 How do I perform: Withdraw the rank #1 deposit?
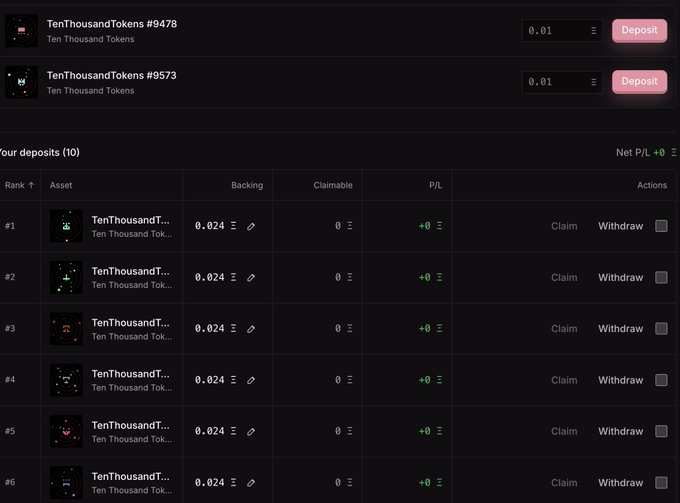[x=621, y=226]
